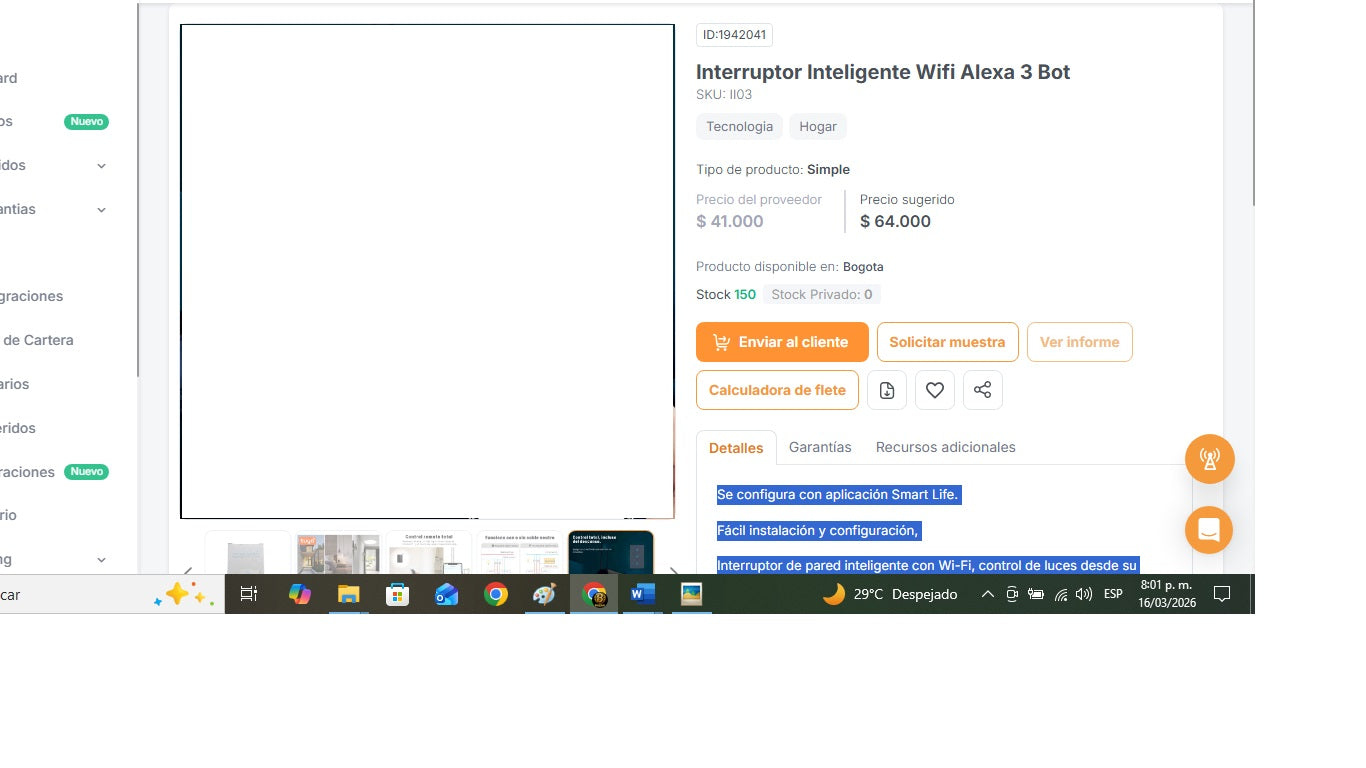This screenshot has height=768, width=1366.
Task: Click the download icon button
Action: pyautogui.click(x=886, y=390)
